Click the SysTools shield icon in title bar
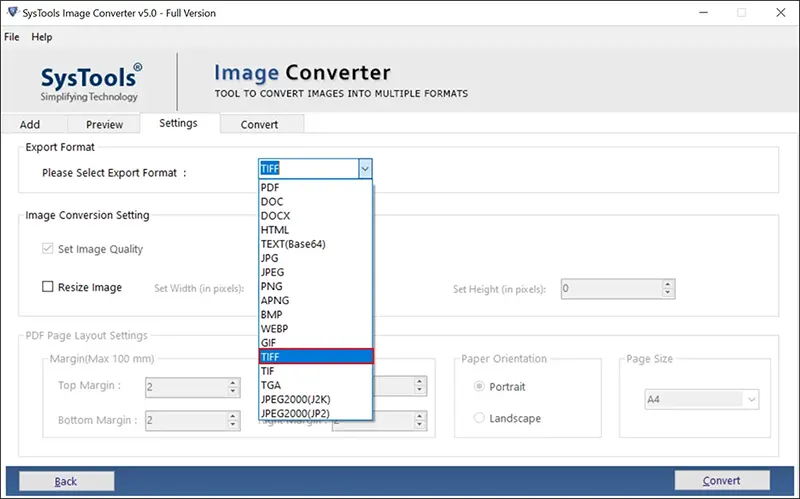The width and height of the screenshot is (800, 499). [x=13, y=12]
